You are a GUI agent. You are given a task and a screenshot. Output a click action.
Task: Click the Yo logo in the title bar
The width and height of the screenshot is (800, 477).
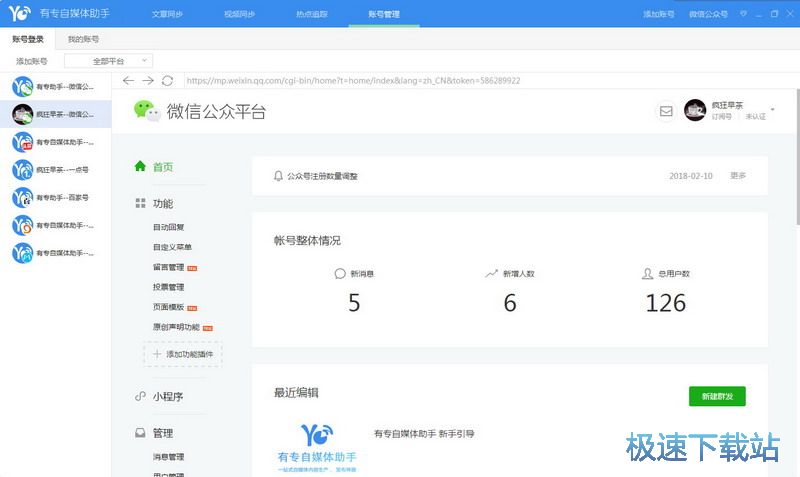(x=19, y=13)
